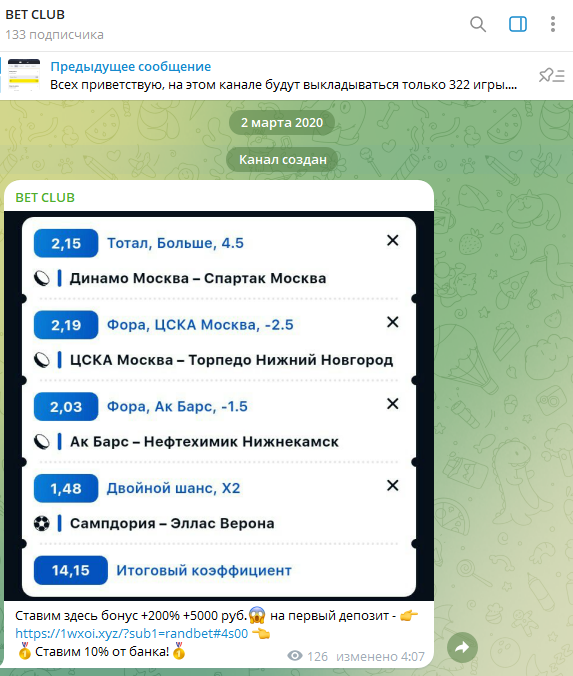Click the 126 views eye icon
The width and height of the screenshot is (573, 676).
coord(295,656)
